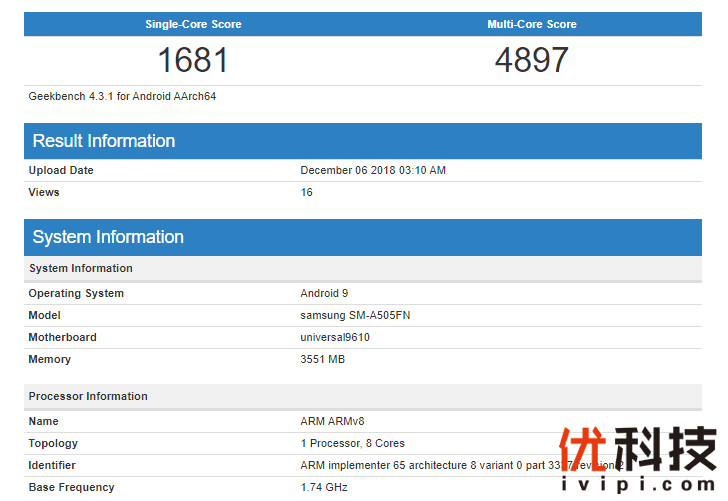Select the samsung SM-A505FN model value
Image resolution: width=728 pixels, height=501 pixels.
tap(355, 315)
